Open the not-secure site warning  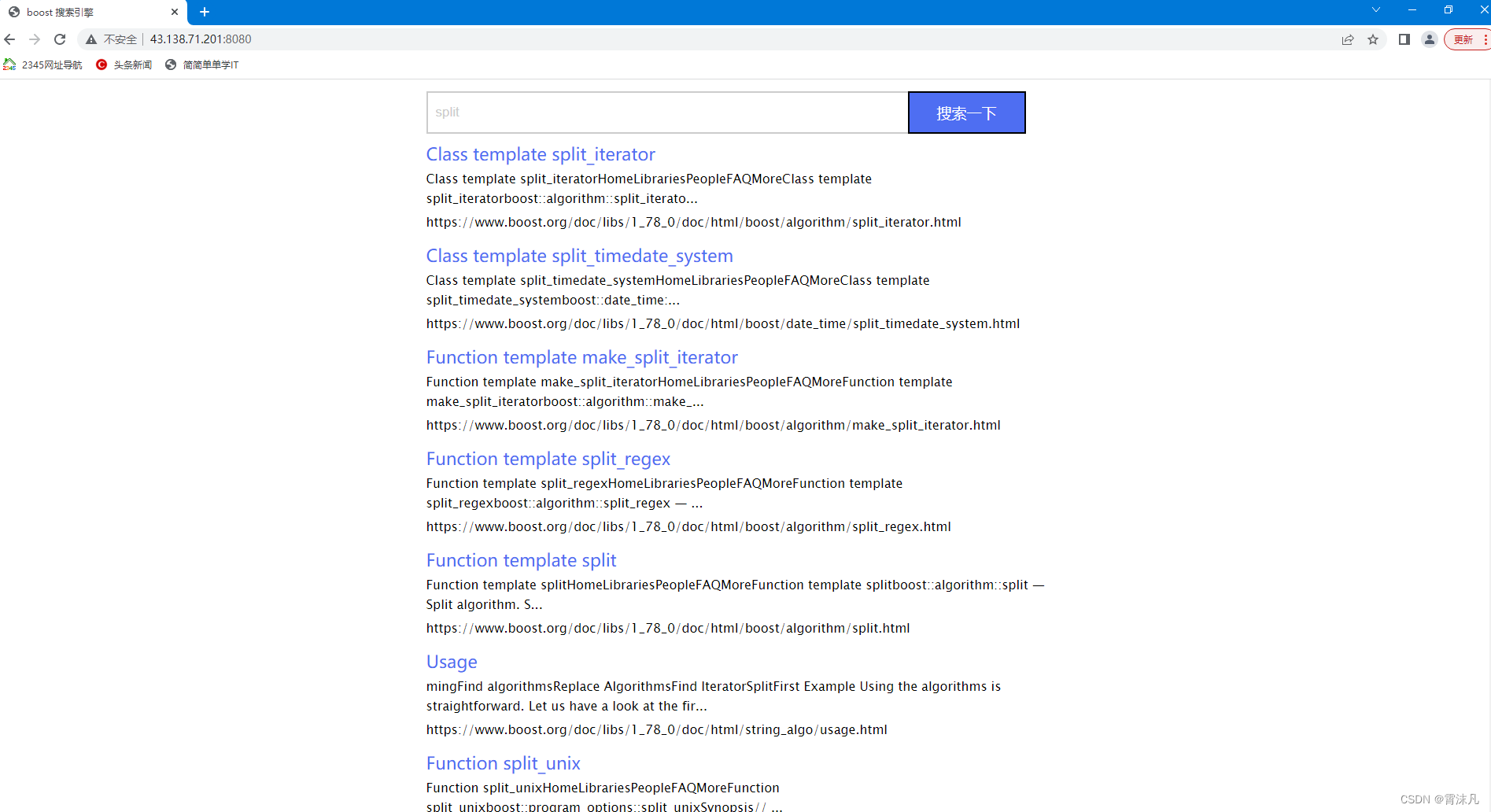pos(112,39)
